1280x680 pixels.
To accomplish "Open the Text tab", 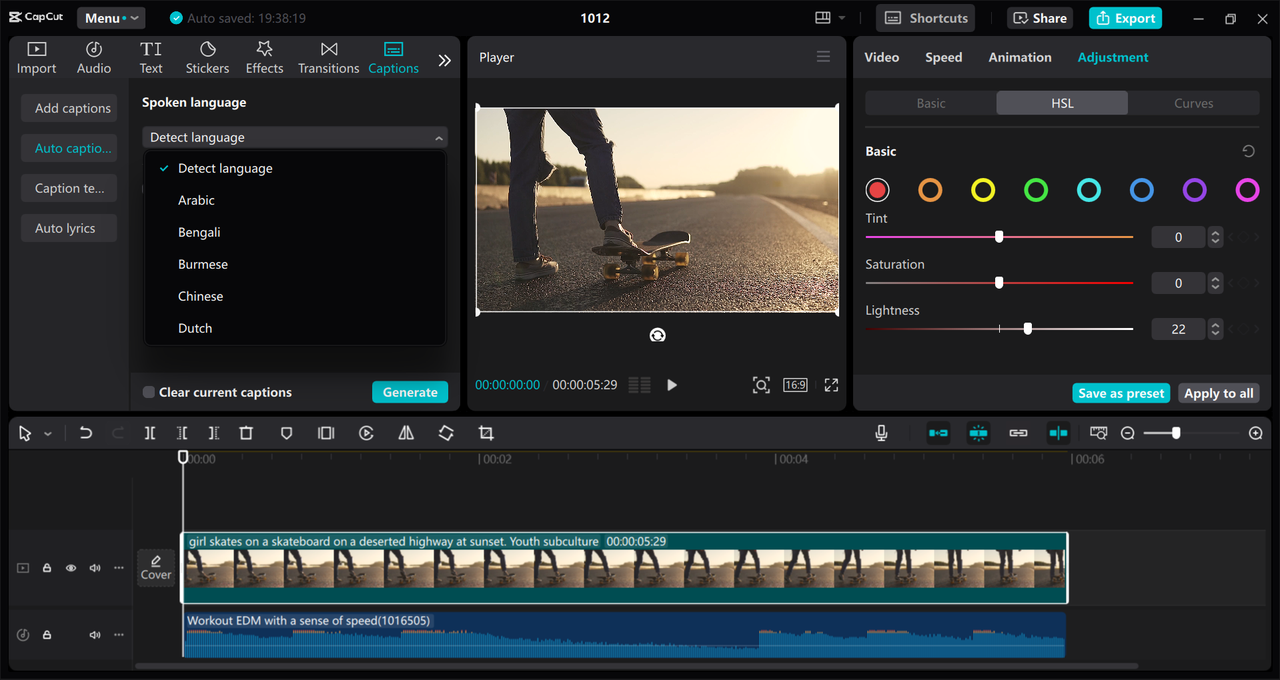I will (151, 58).
